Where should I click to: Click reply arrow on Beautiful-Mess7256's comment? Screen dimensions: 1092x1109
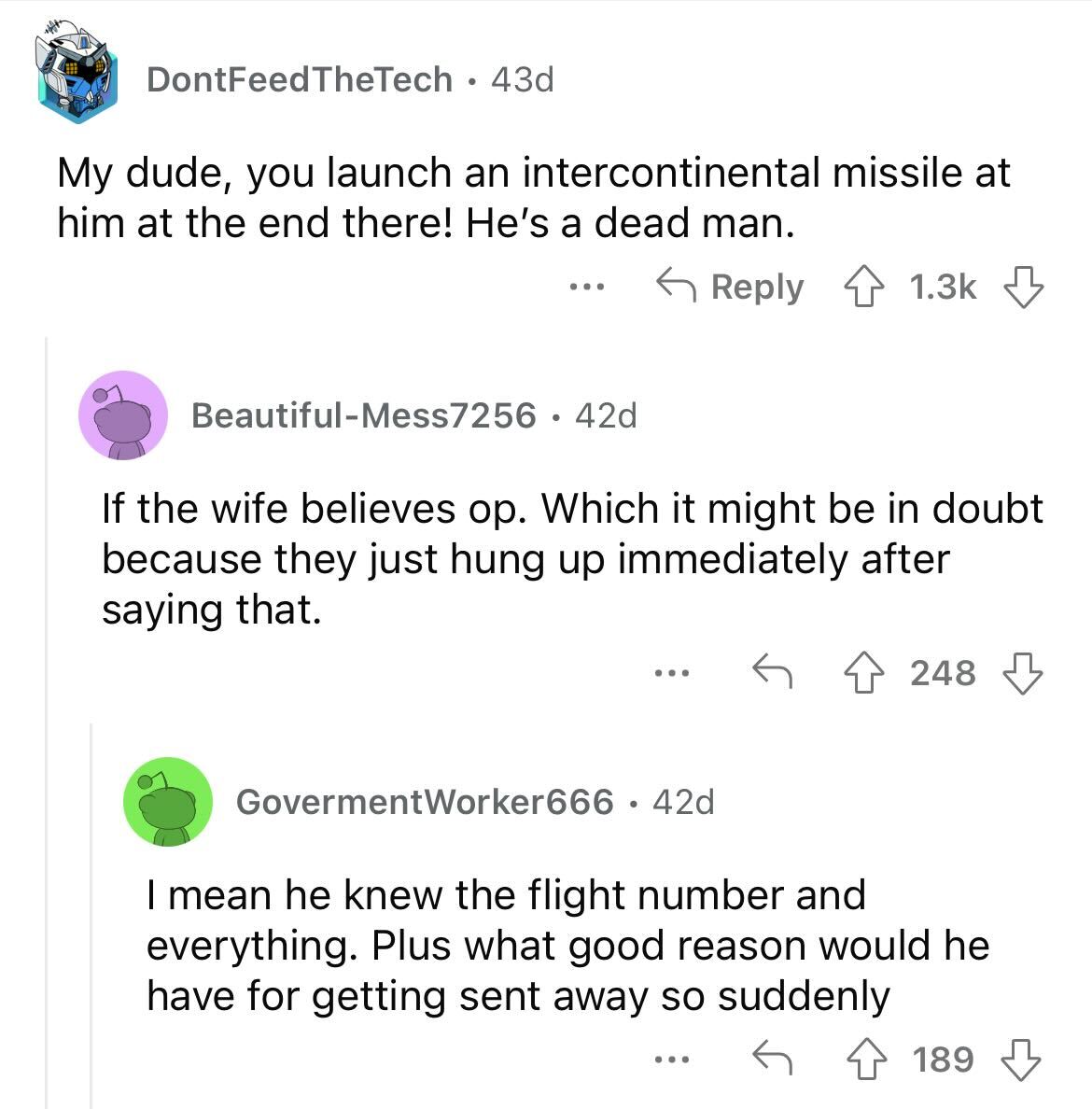pyautogui.click(x=772, y=670)
